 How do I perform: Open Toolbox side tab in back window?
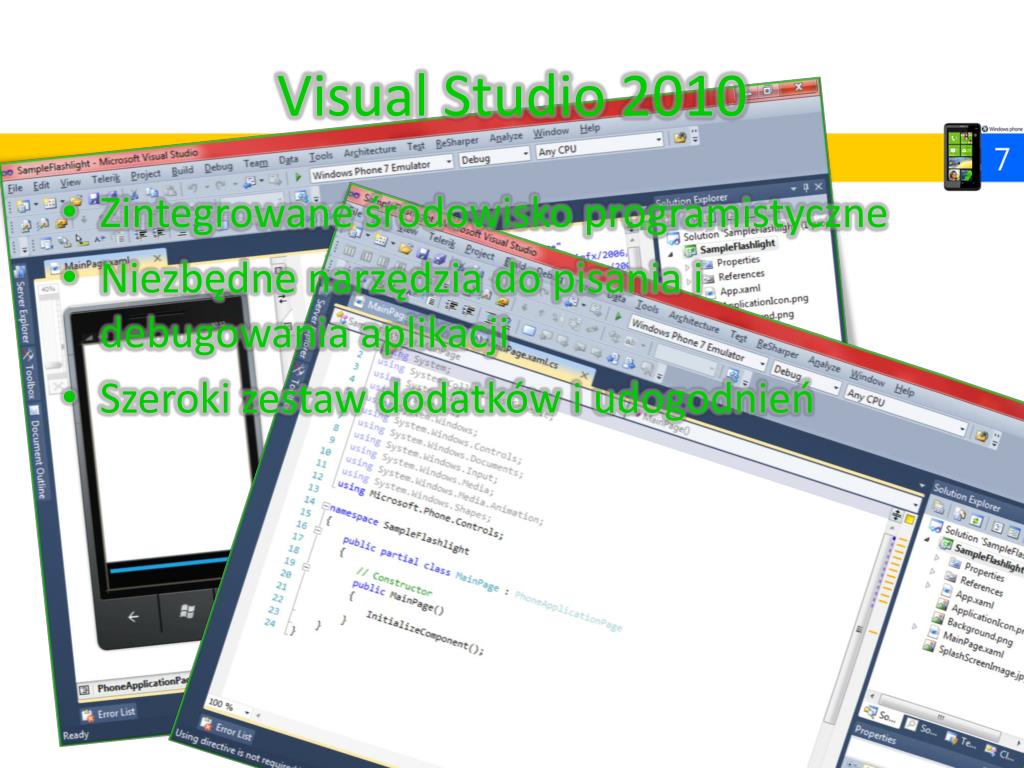point(30,374)
